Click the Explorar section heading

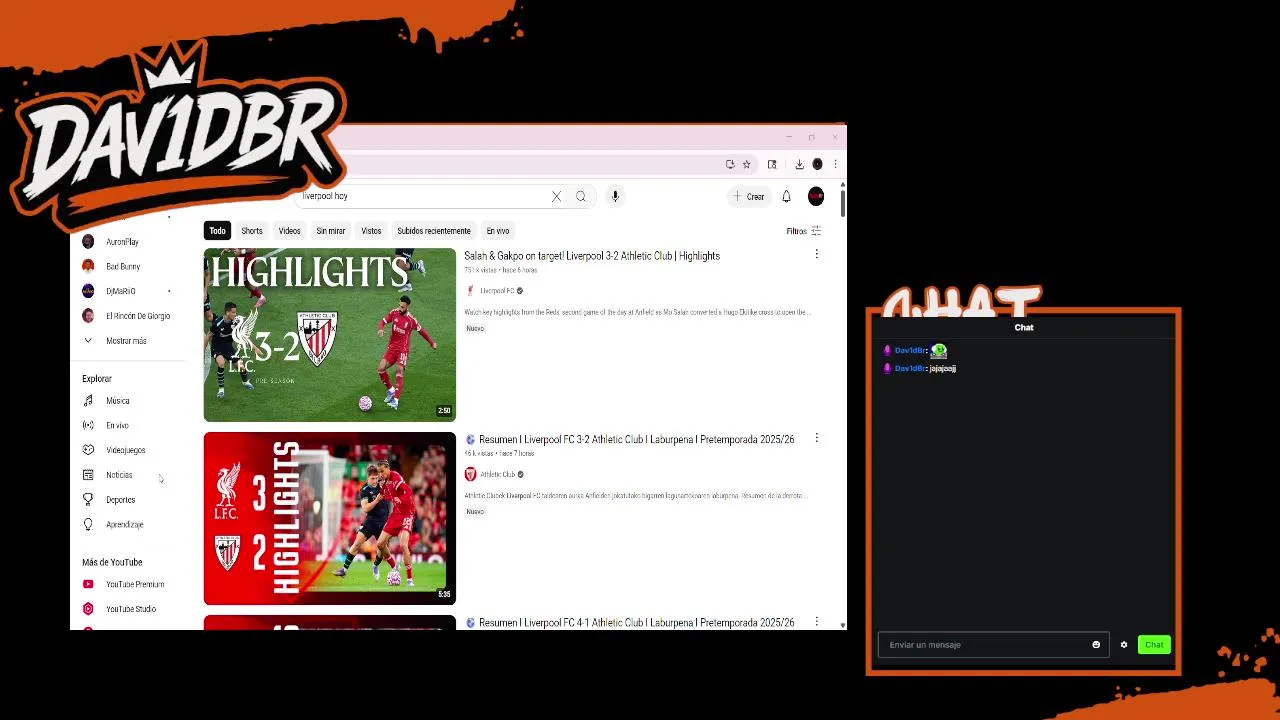pyautogui.click(x=97, y=379)
